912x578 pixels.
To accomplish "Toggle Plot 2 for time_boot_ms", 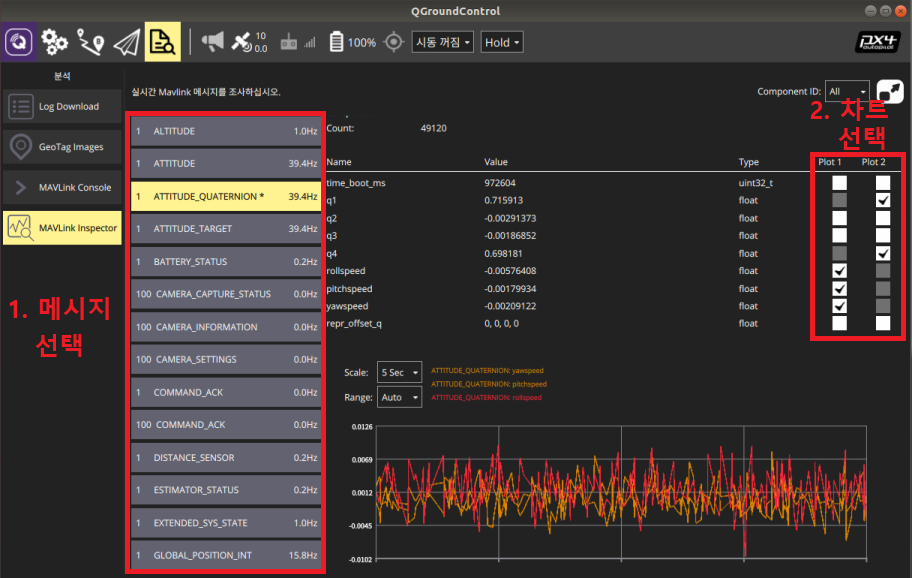I will pyautogui.click(x=883, y=183).
